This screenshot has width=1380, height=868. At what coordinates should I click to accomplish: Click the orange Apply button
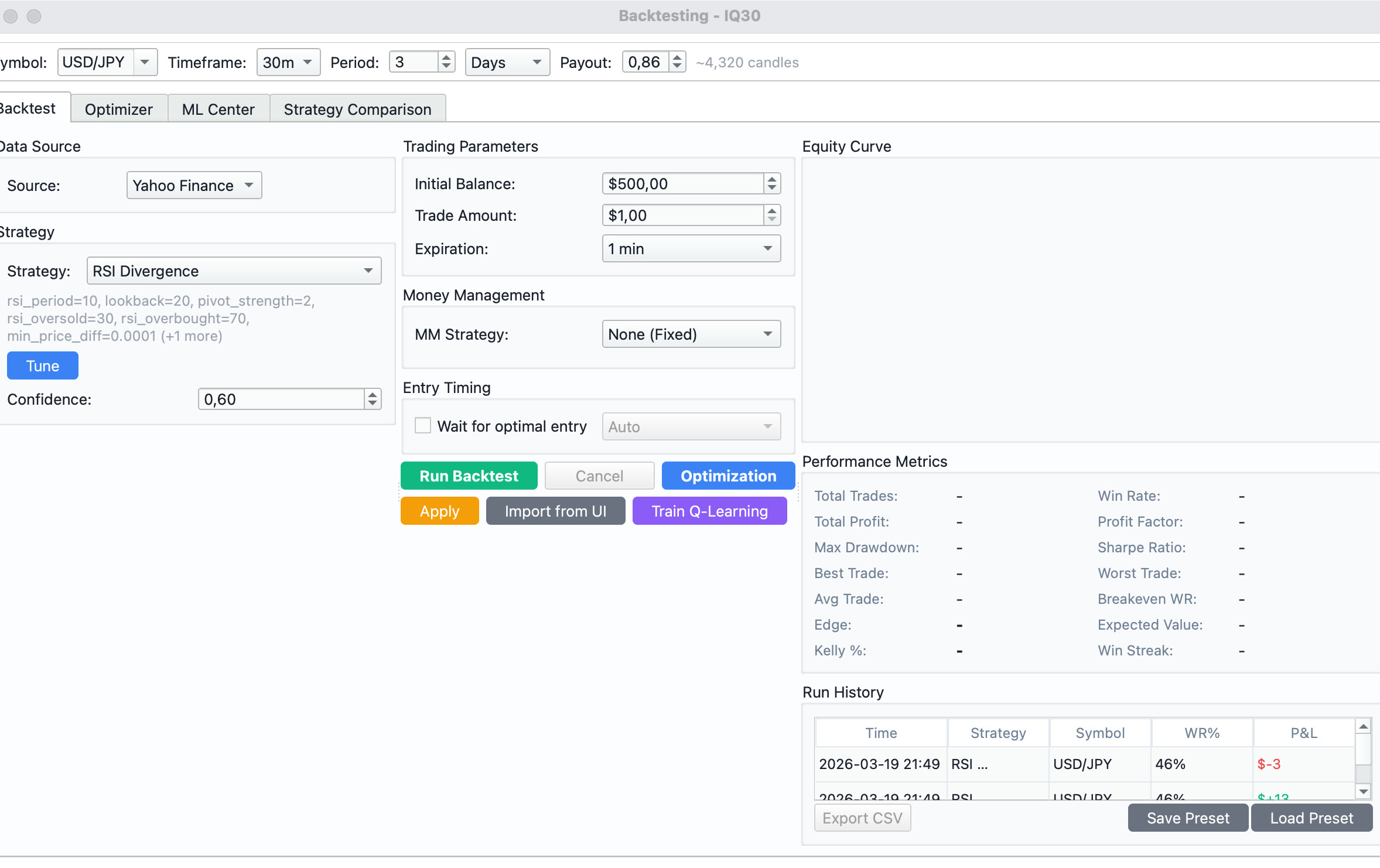click(439, 511)
